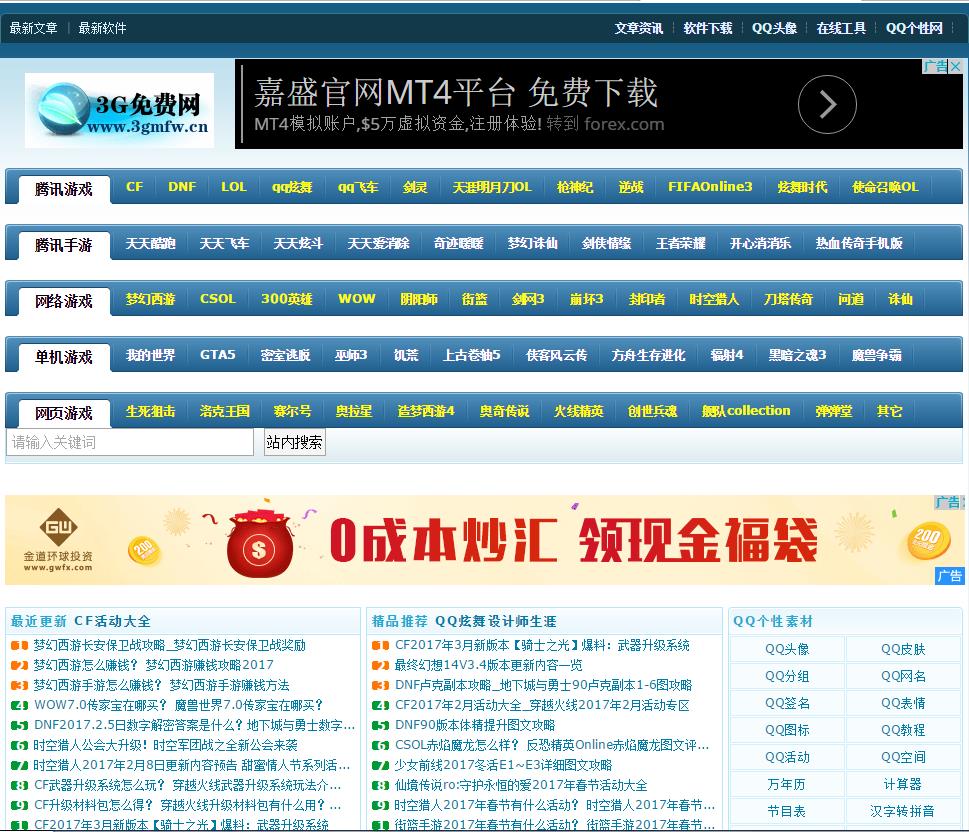969x832 pixels.
Task: Open article 最终幻想14V3.4版本更新内容一览
Action: [488, 665]
